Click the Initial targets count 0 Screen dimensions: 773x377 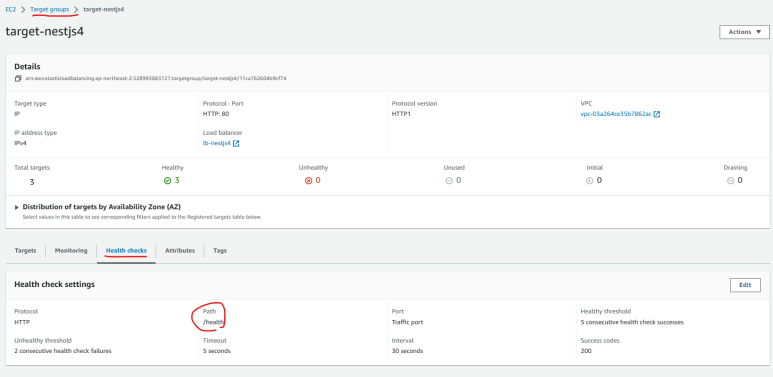[x=599, y=180]
